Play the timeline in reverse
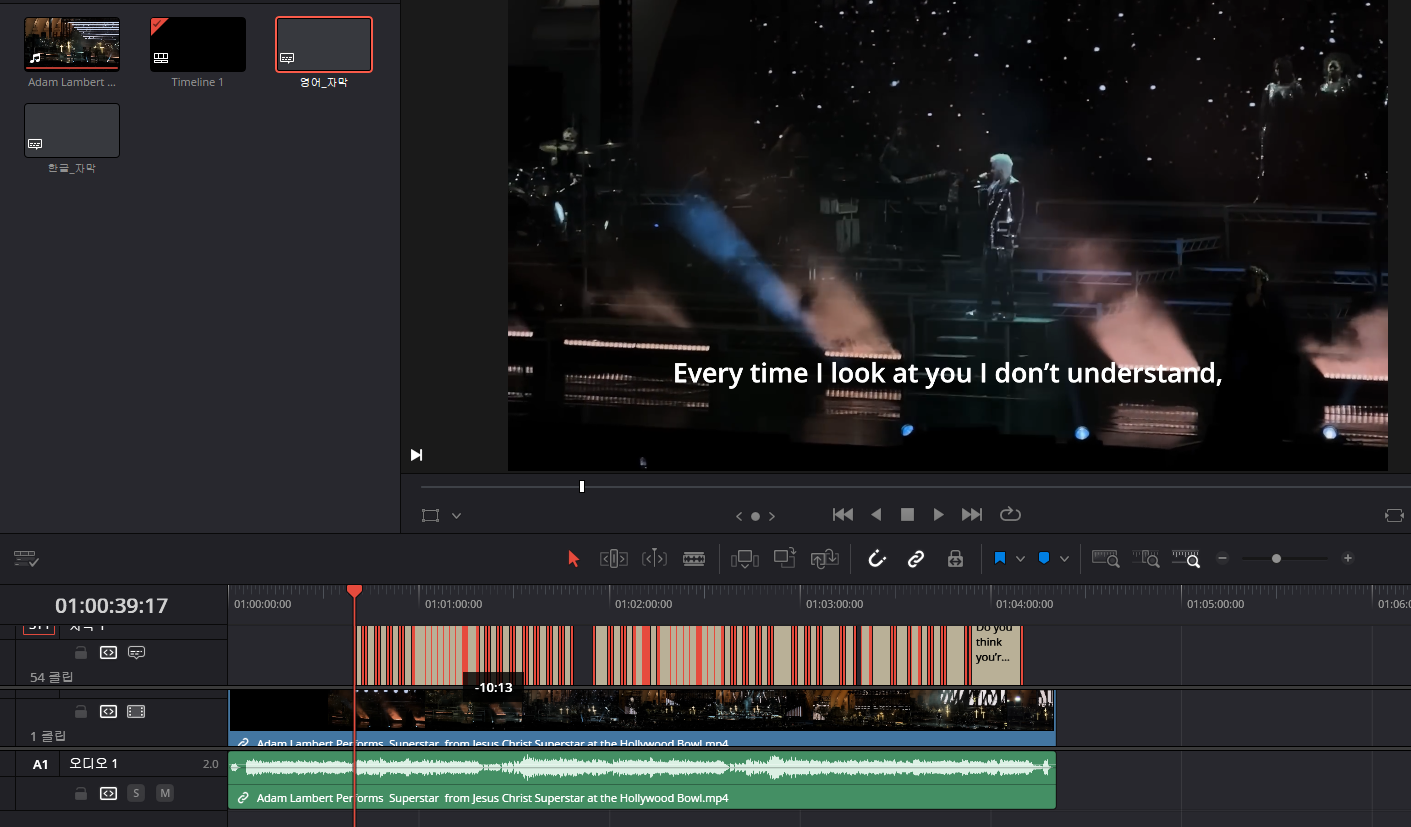Viewport: 1411px width, 827px height. pos(876,514)
